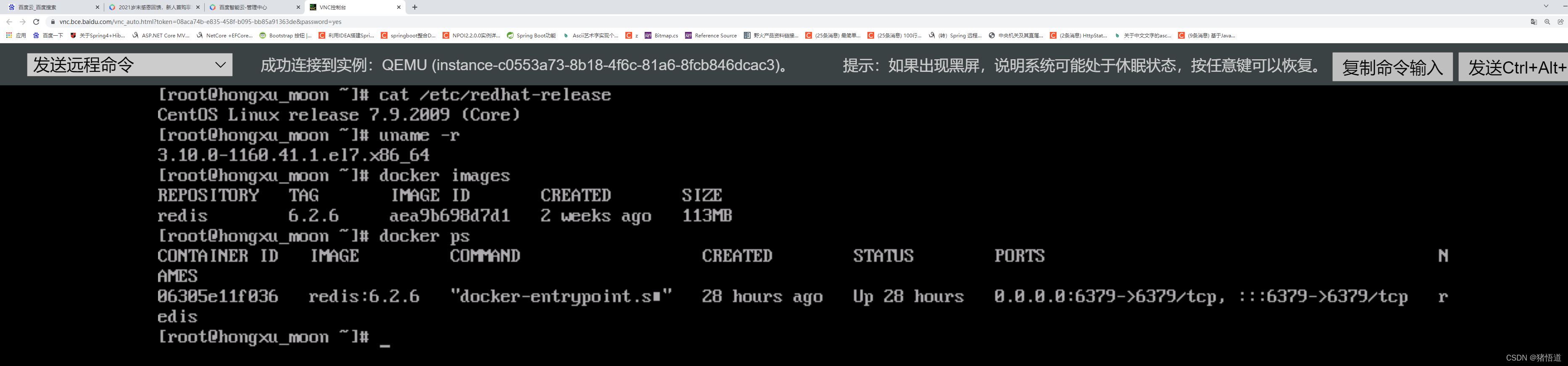Viewport: 1568px width, 366px height.
Task: Open the NPOI2.2.0.0实例详... bookmark
Action: pos(472,35)
